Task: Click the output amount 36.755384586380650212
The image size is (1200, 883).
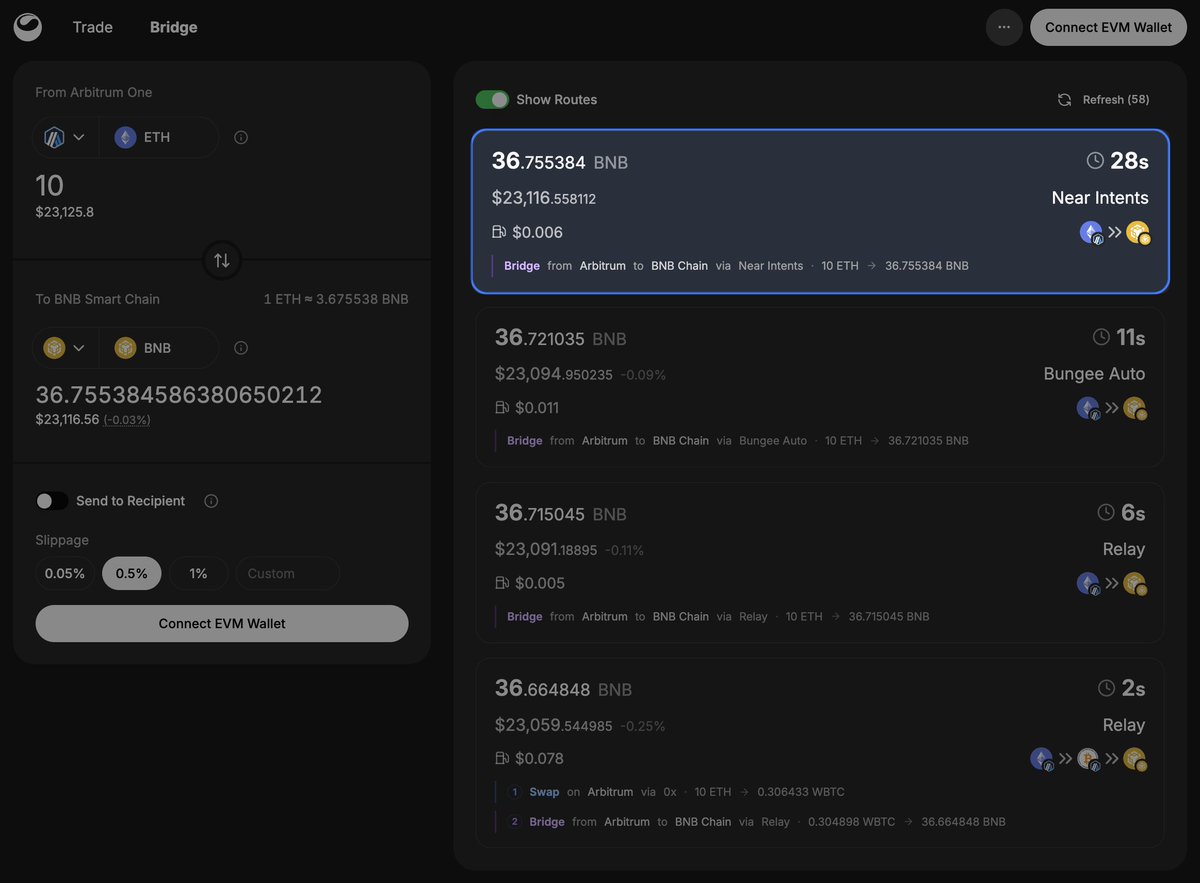Action: pyautogui.click(x=179, y=395)
